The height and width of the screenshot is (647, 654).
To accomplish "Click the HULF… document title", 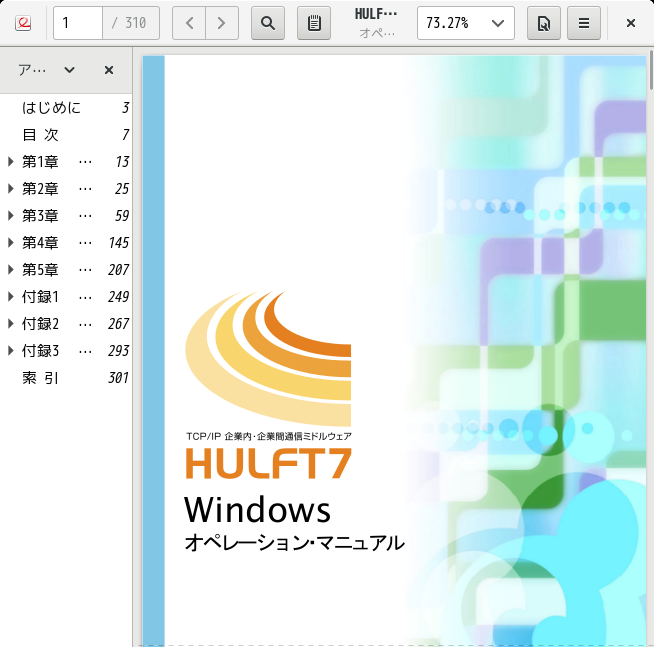I will coord(375,14).
